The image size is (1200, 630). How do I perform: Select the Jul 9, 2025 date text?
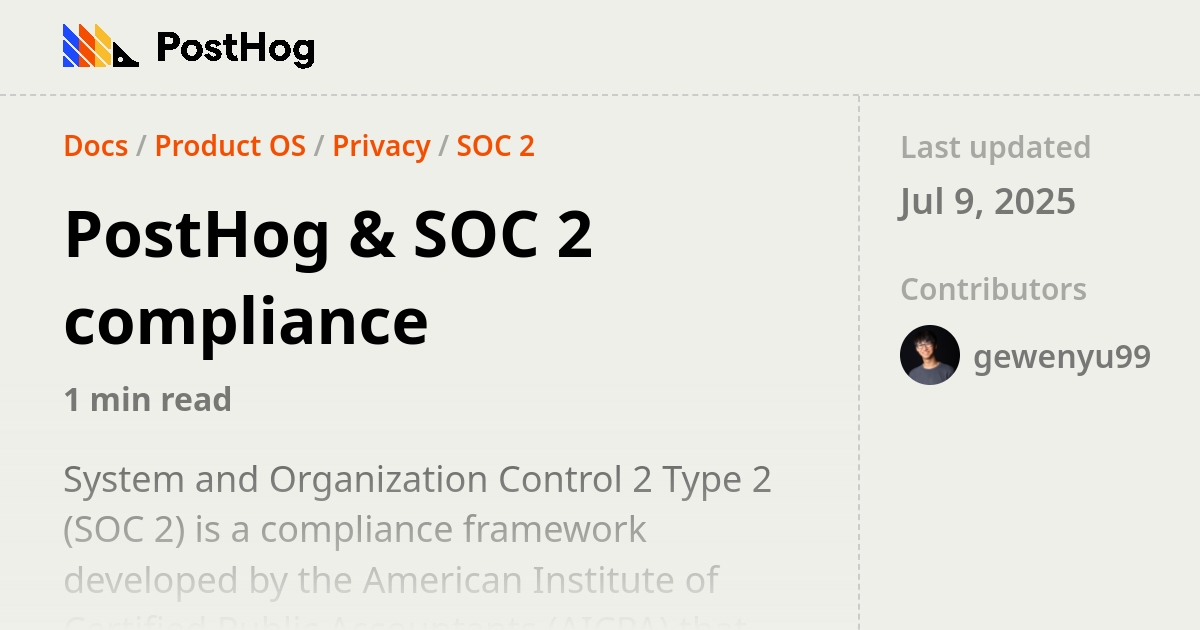988,202
